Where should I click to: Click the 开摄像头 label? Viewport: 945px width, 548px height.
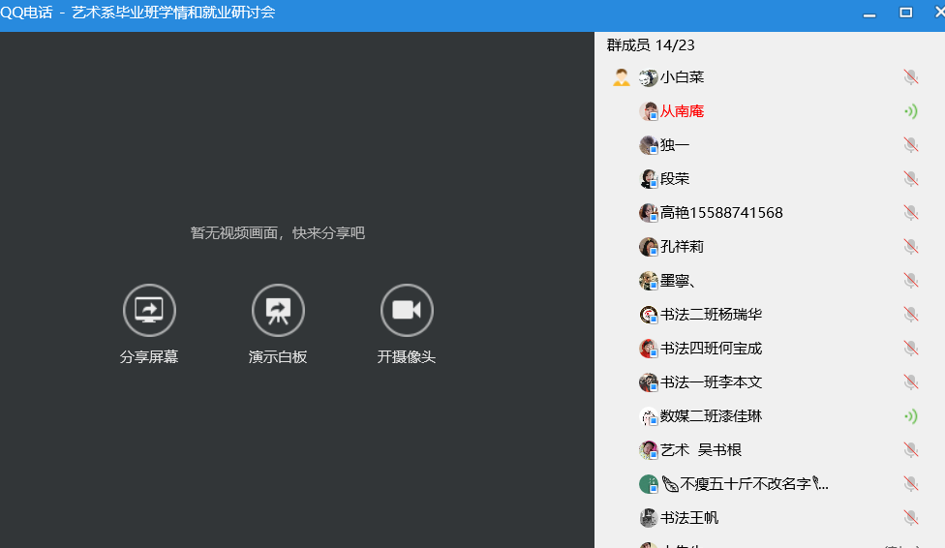click(406, 357)
